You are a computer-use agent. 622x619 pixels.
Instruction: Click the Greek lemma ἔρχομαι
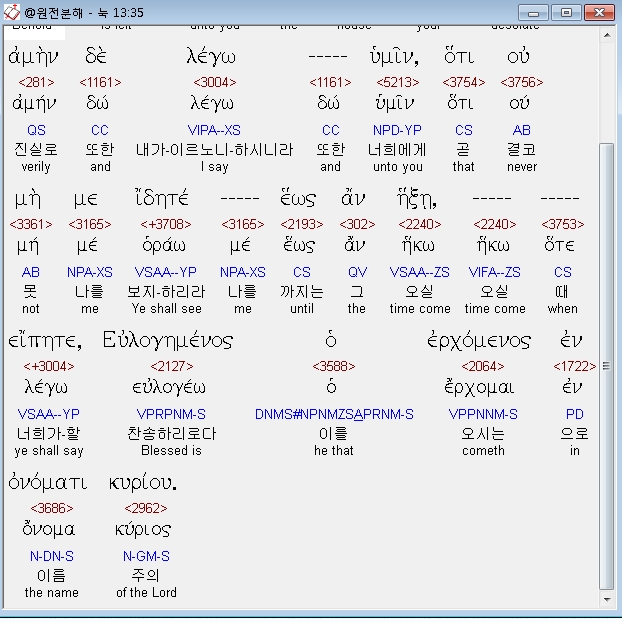479,388
